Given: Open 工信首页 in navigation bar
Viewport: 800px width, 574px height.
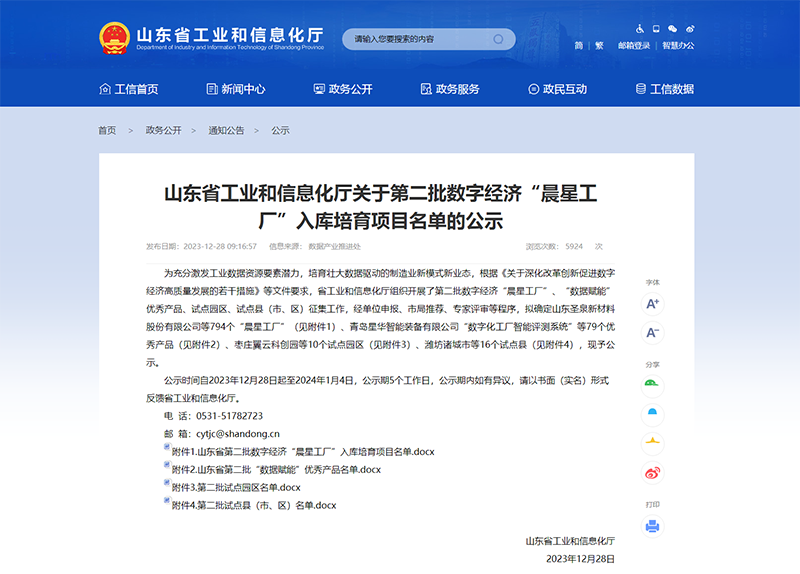Looking at the screenshot, I should coord(129,89).
